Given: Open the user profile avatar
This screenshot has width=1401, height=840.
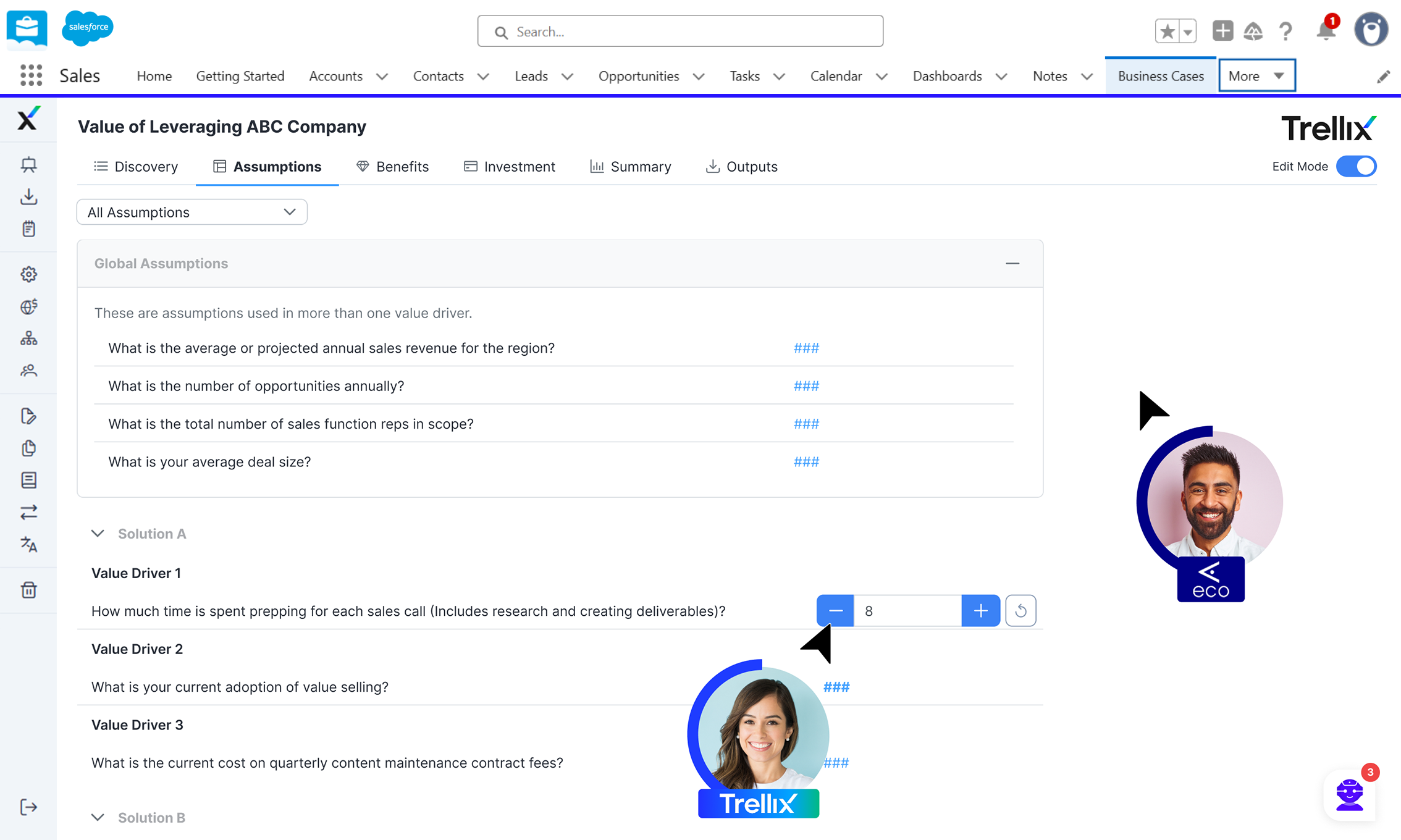Looking at the screenshot, I should click(1371, 29).
